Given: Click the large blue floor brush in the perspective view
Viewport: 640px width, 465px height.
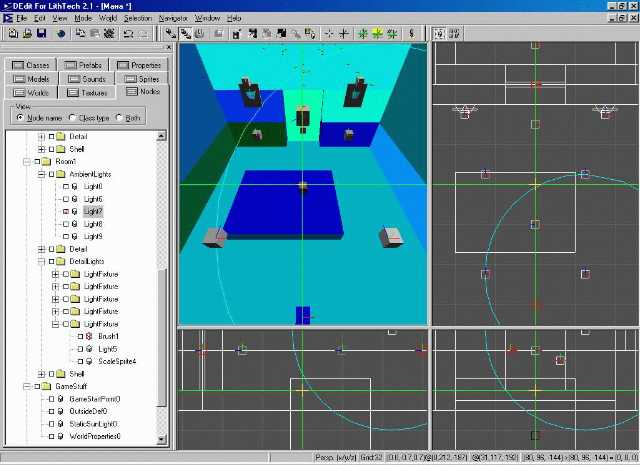Looking at the screenshot, I should click(x=282, y=204).
